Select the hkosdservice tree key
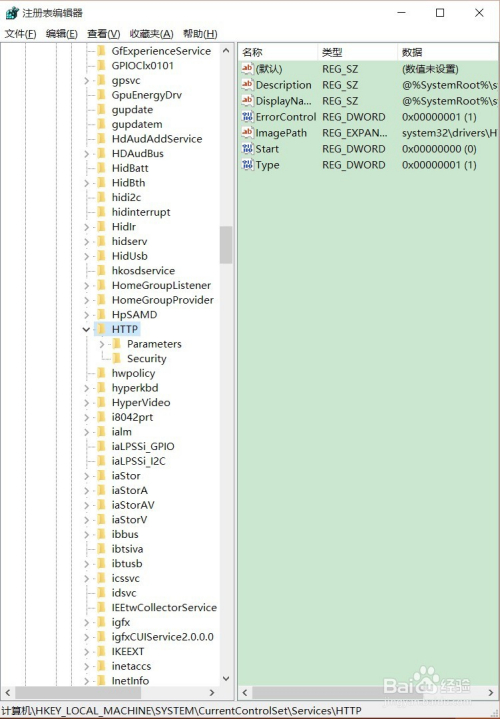This screenshot has height=719, width=500. coord(143,271)
